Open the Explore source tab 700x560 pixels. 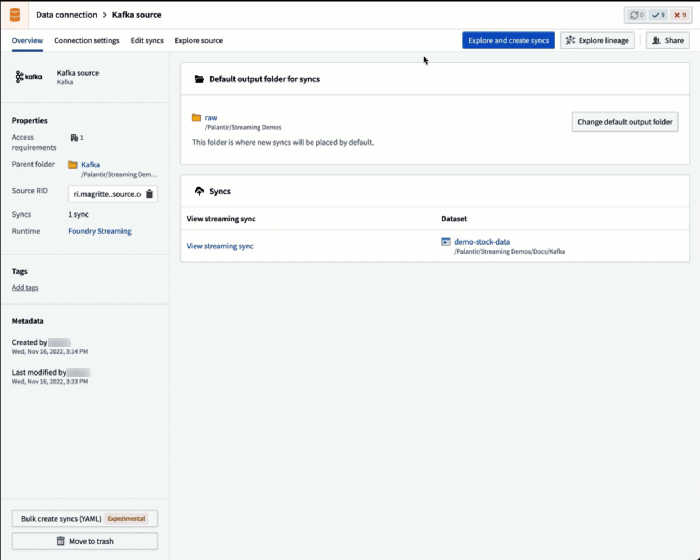pyautogui.click(x=199, y=41)
